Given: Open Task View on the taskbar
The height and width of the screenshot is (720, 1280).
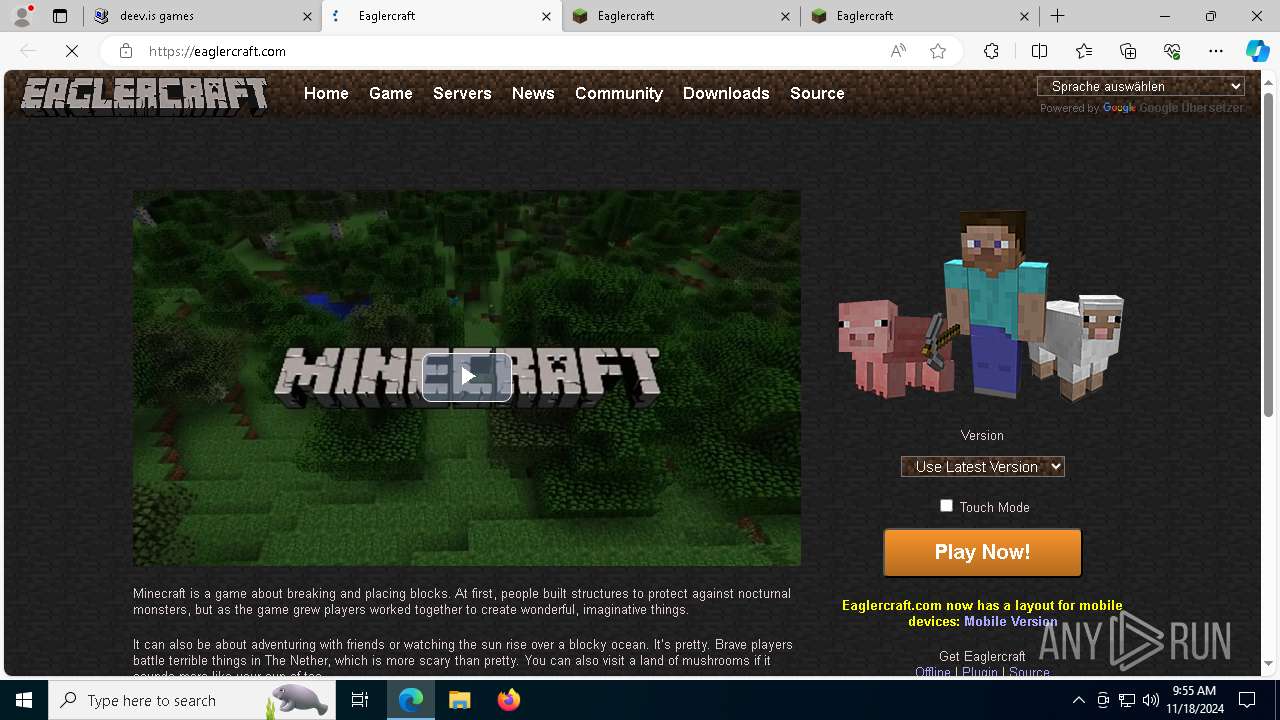Looking at the screenshot, I should [x=360, y=700].
